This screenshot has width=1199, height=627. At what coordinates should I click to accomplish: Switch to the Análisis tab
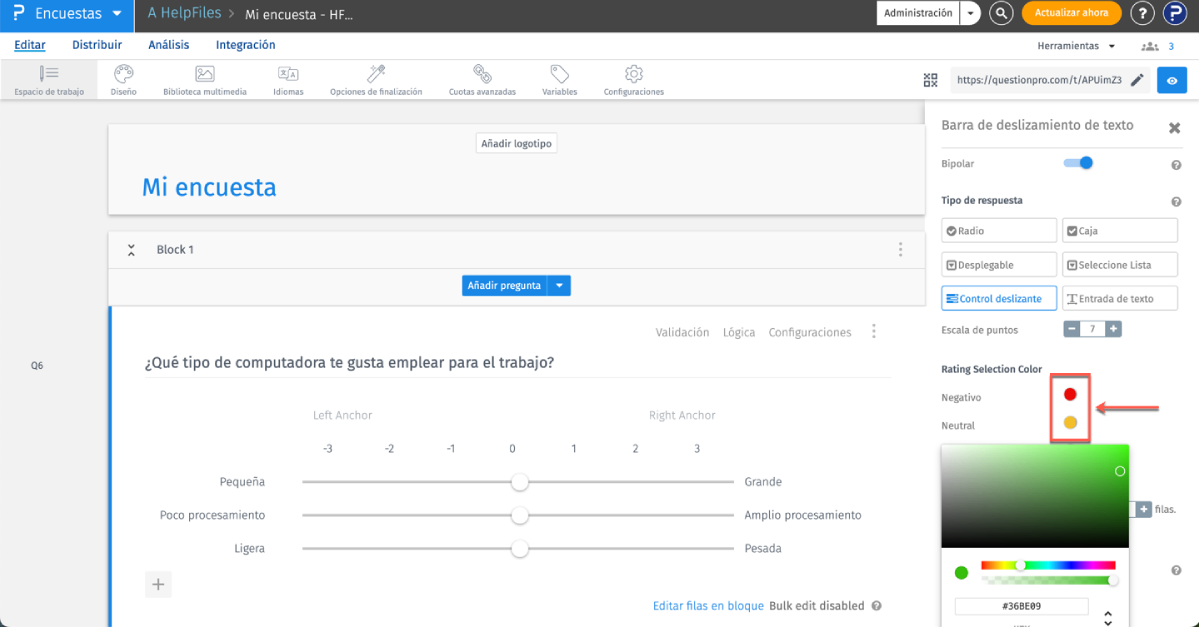point(168,45)
